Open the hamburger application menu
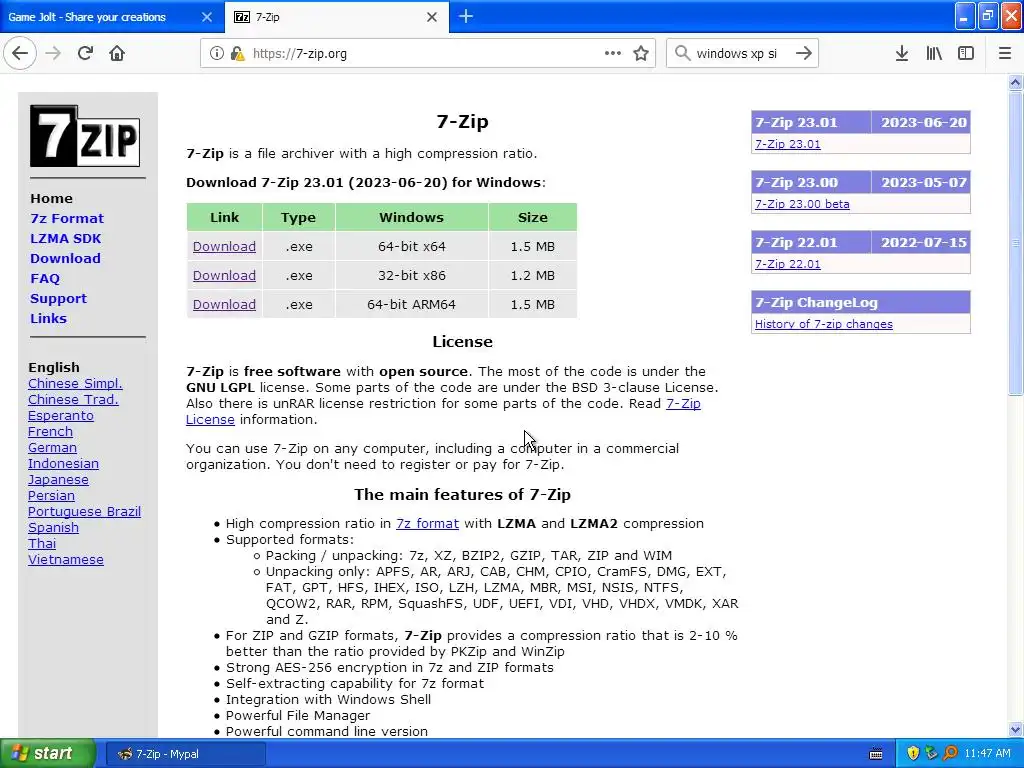1024x768 pixels. coord(1005,54)
